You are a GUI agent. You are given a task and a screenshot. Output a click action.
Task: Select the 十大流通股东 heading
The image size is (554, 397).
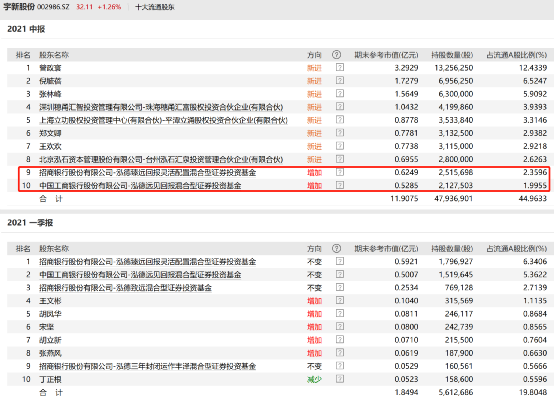[x=155, y=7]
